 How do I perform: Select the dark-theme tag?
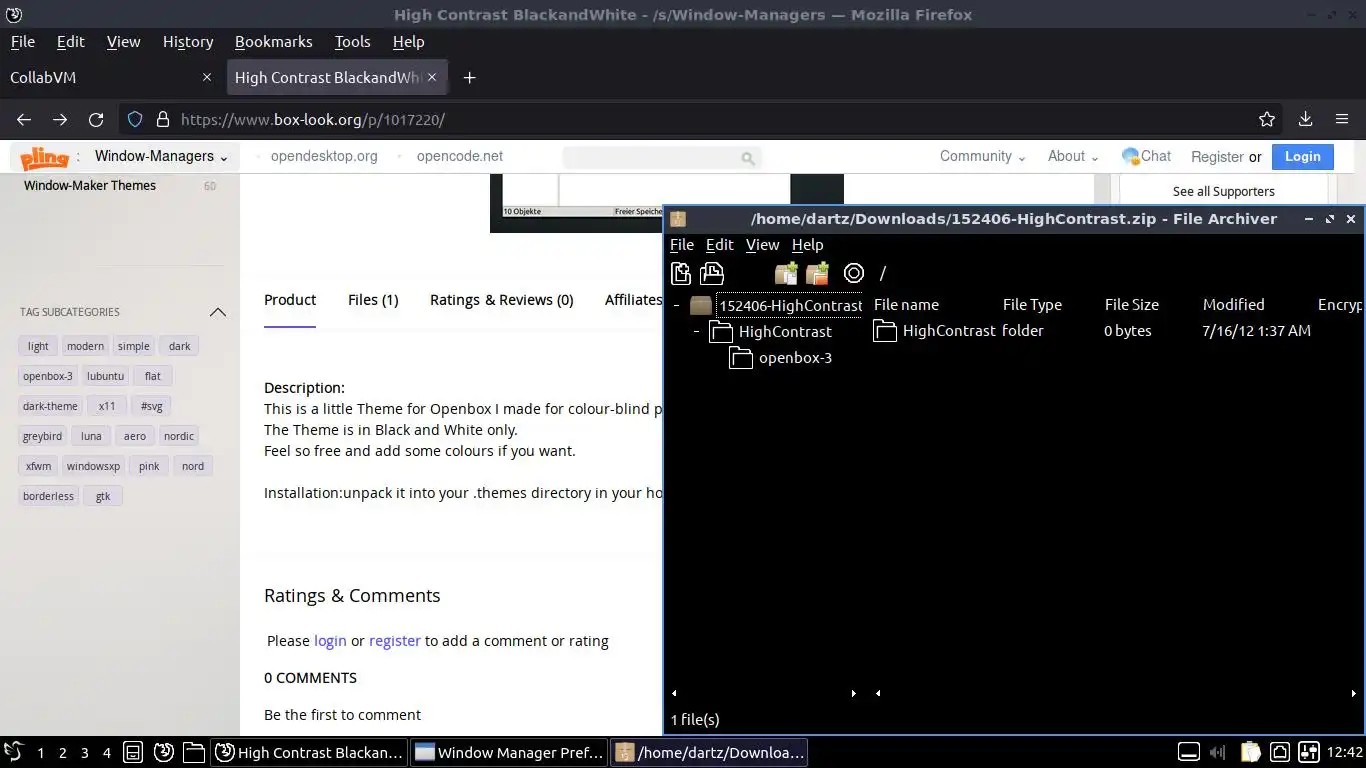point(50,406)
